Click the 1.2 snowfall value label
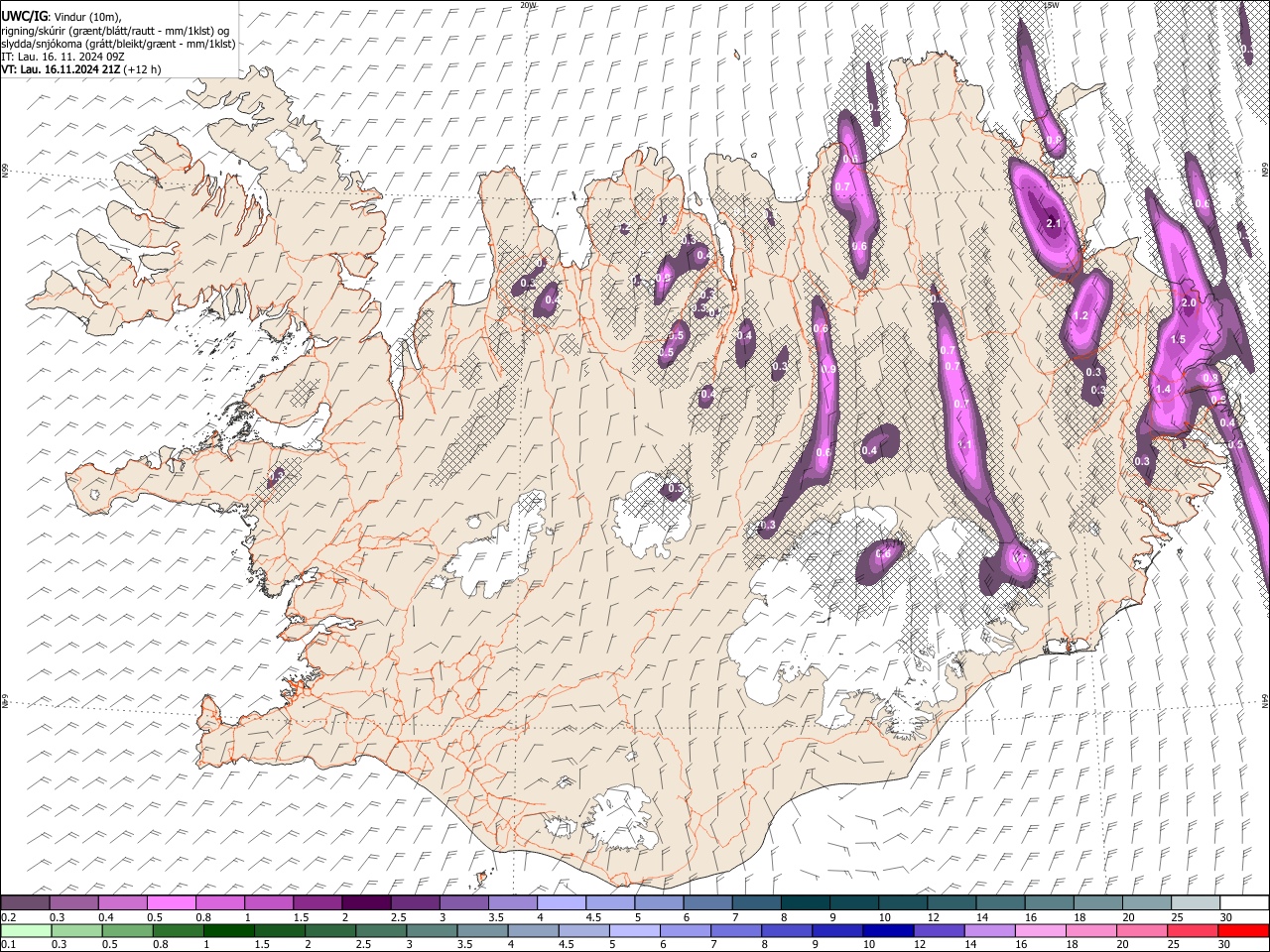 pos(1081,316)
